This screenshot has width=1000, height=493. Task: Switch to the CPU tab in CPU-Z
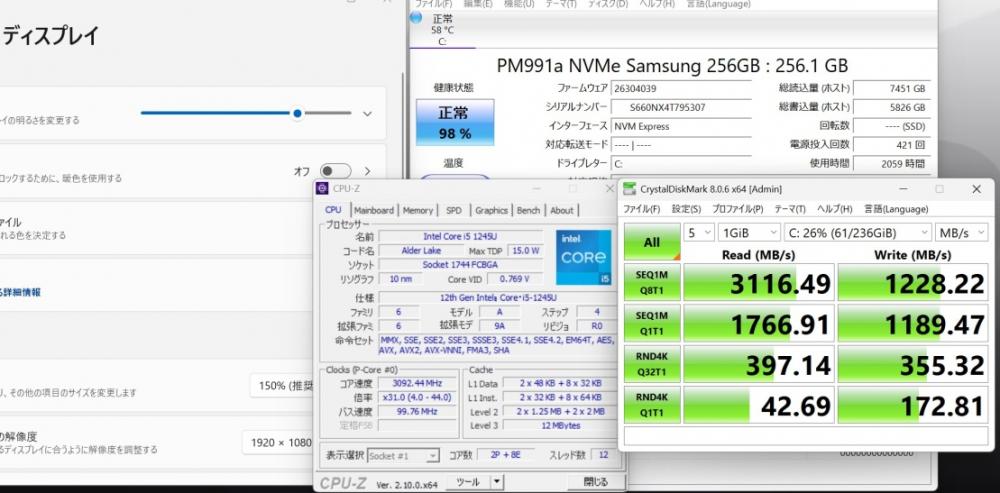[333, 210]
